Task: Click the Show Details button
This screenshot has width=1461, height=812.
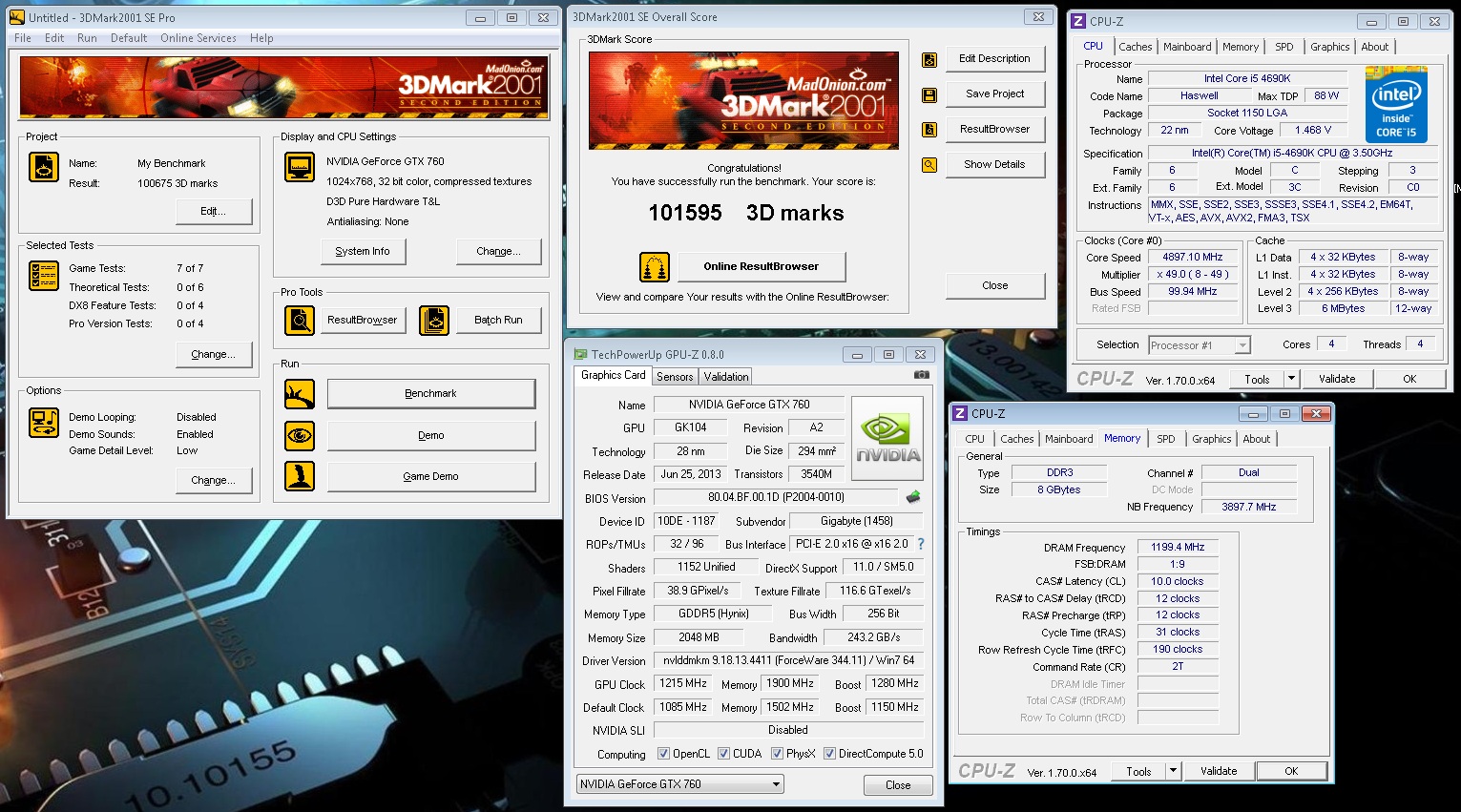Action: [994, 164]
